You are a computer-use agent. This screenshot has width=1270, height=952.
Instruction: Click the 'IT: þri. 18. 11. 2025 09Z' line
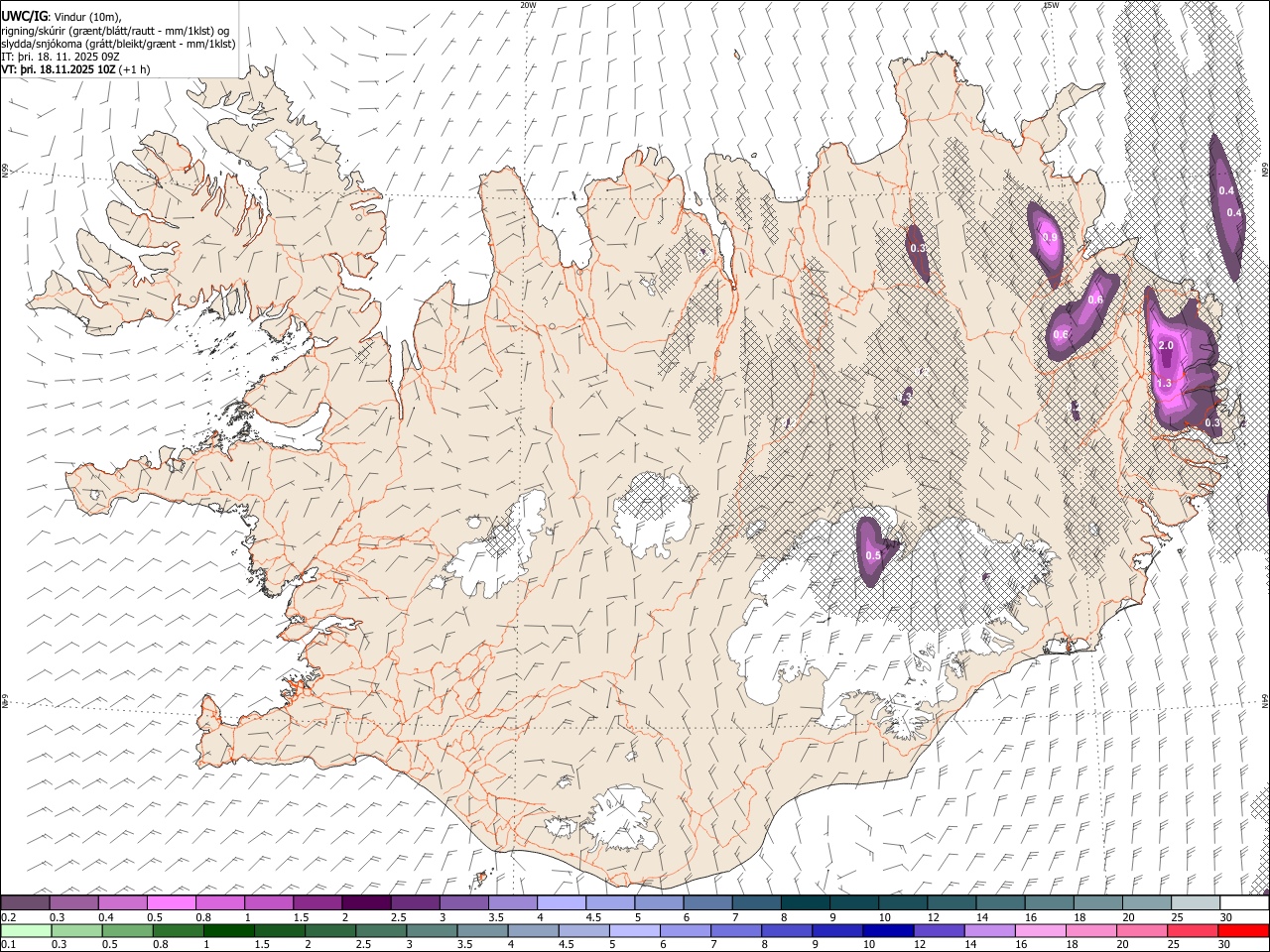click(x=61, y=57)
